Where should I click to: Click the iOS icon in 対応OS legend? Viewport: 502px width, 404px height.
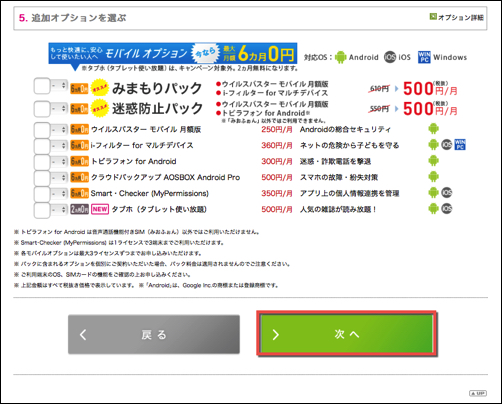click(x=389, y=57)
